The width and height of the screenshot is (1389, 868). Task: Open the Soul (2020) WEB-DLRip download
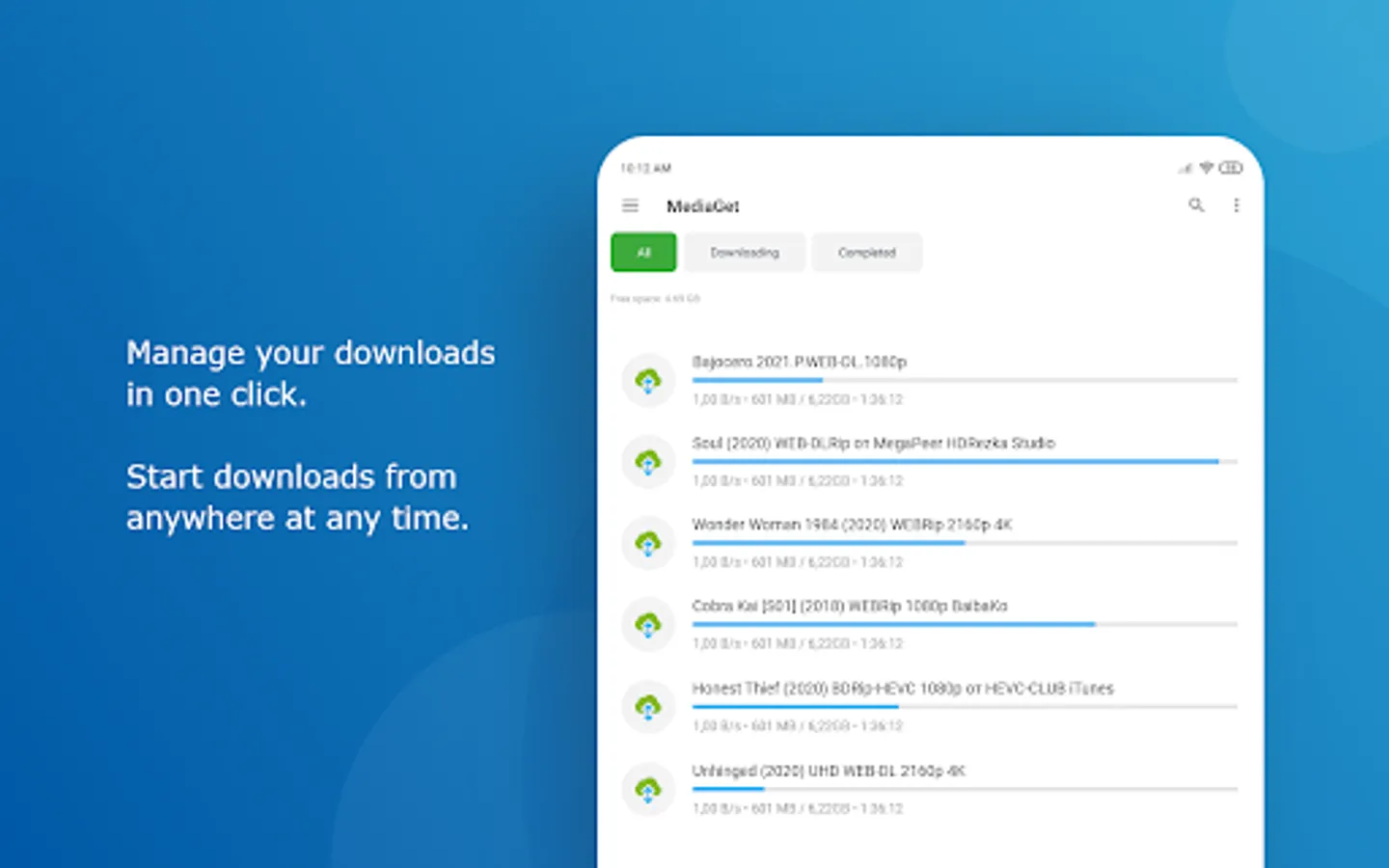874,443
